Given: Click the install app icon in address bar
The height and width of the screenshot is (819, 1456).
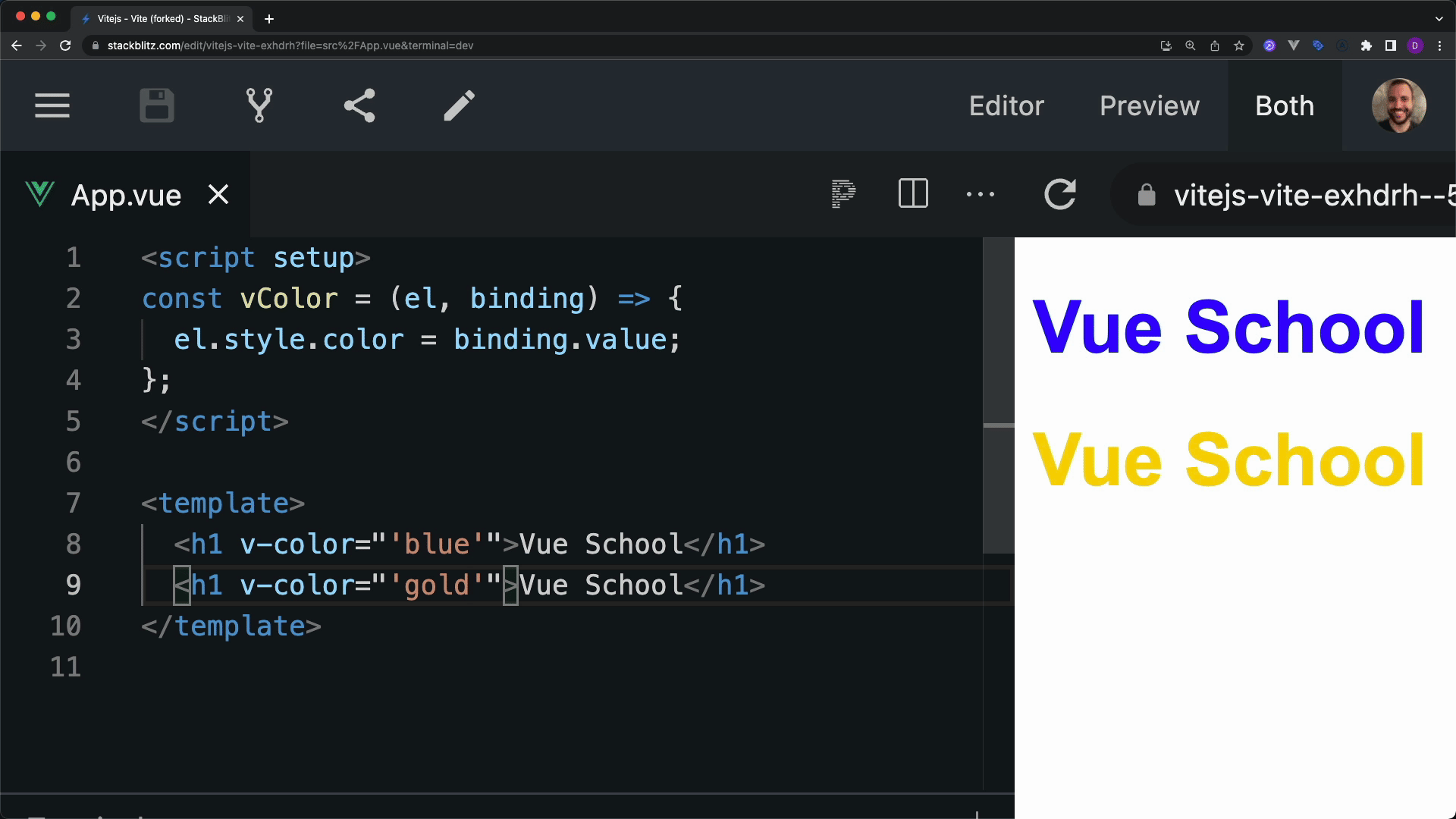Looking at the screenshot, I should 1166,45.
